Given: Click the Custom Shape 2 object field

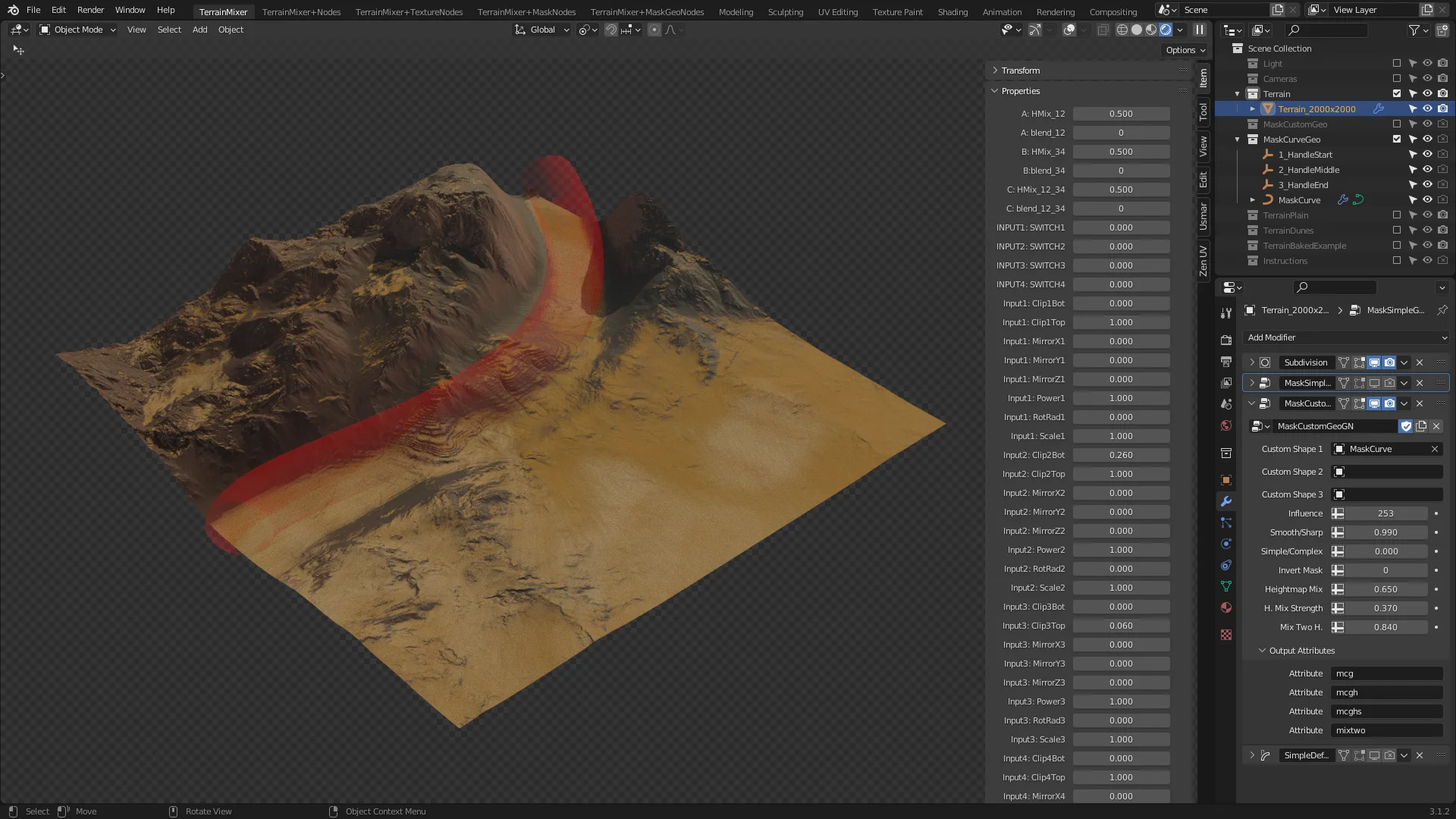Looking at the screenshot, I should click(1387, 472).
